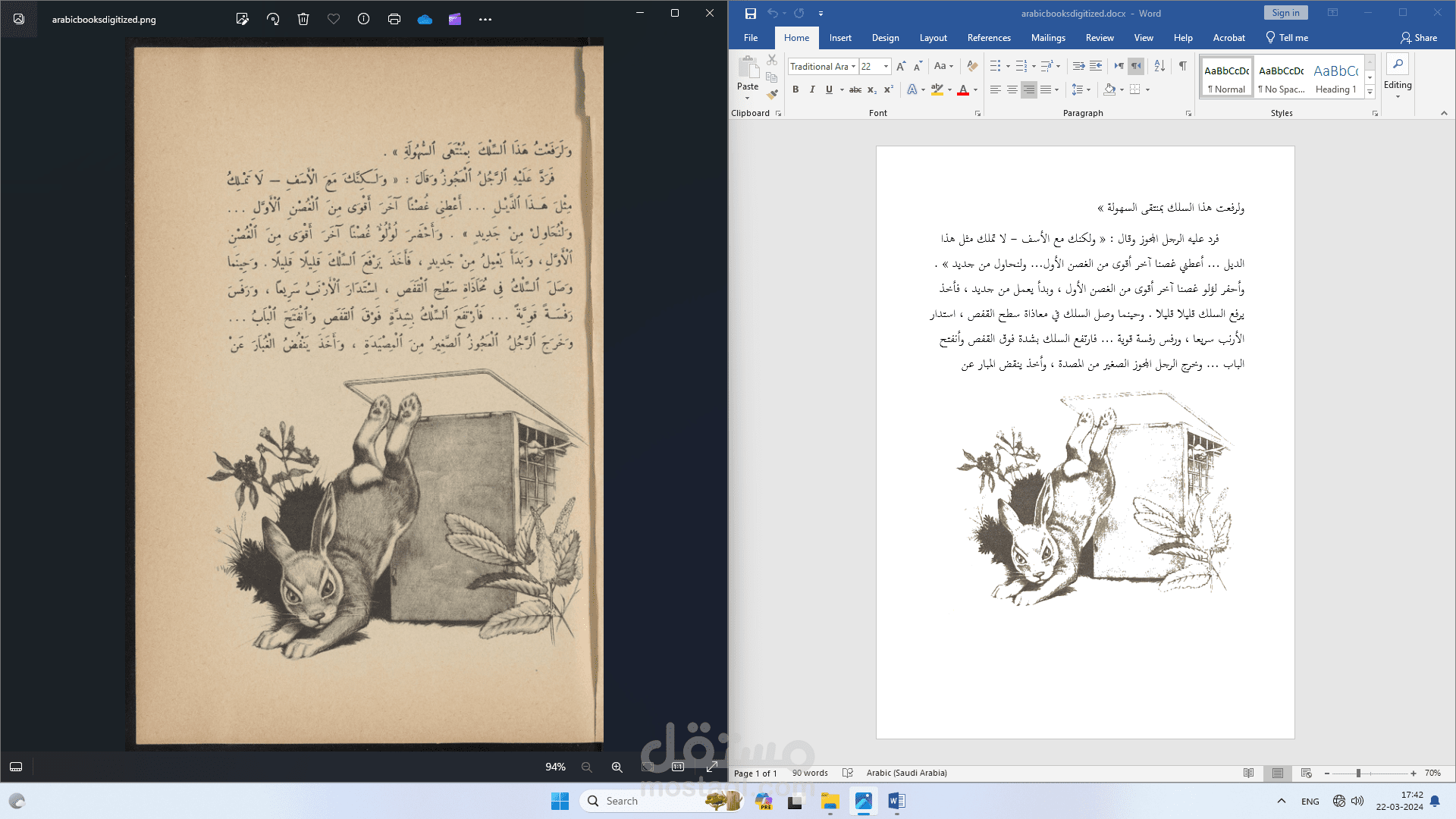Delete the image with trash icon

pyautogui.click(x=303, y=19)
